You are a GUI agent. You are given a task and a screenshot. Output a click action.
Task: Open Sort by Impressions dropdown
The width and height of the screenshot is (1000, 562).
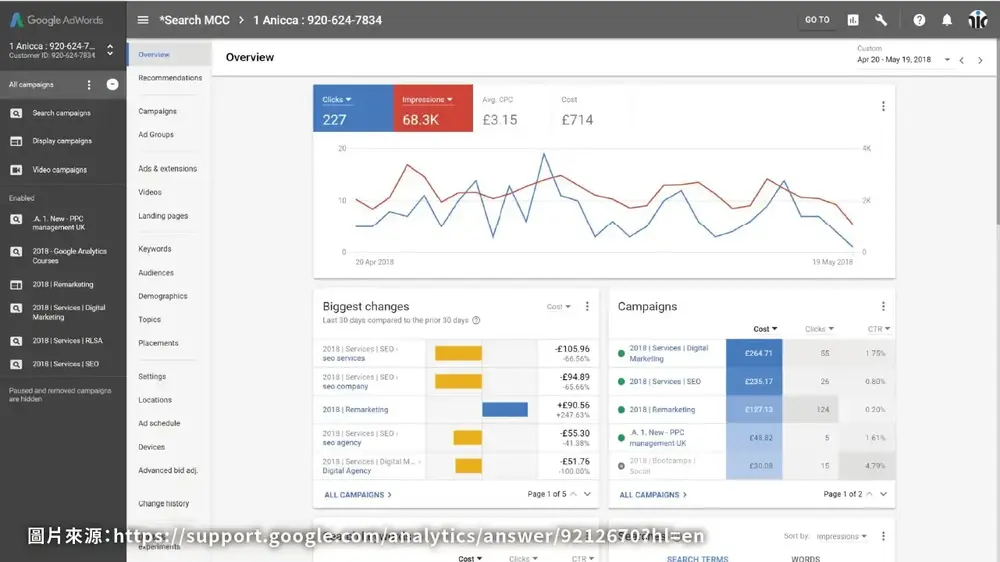tap(841, 536)
